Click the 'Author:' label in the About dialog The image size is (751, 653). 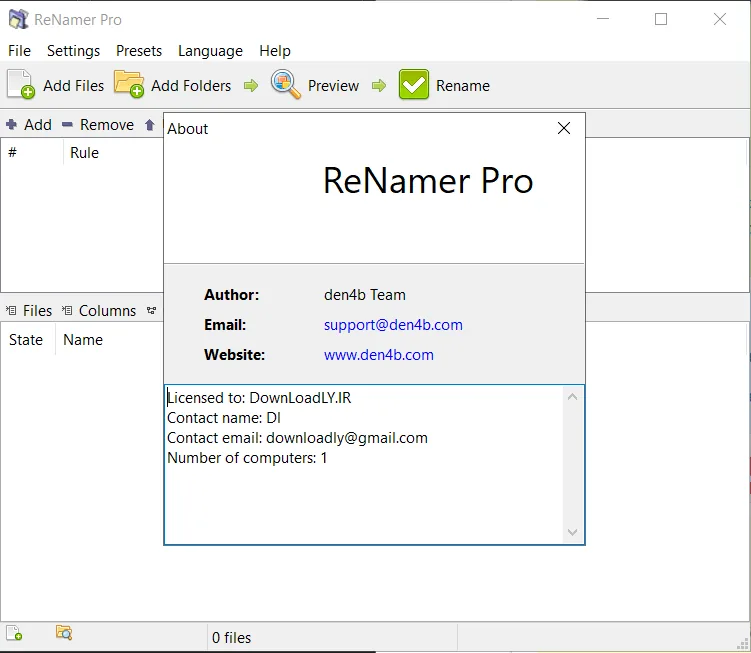(x=231, y=295)
